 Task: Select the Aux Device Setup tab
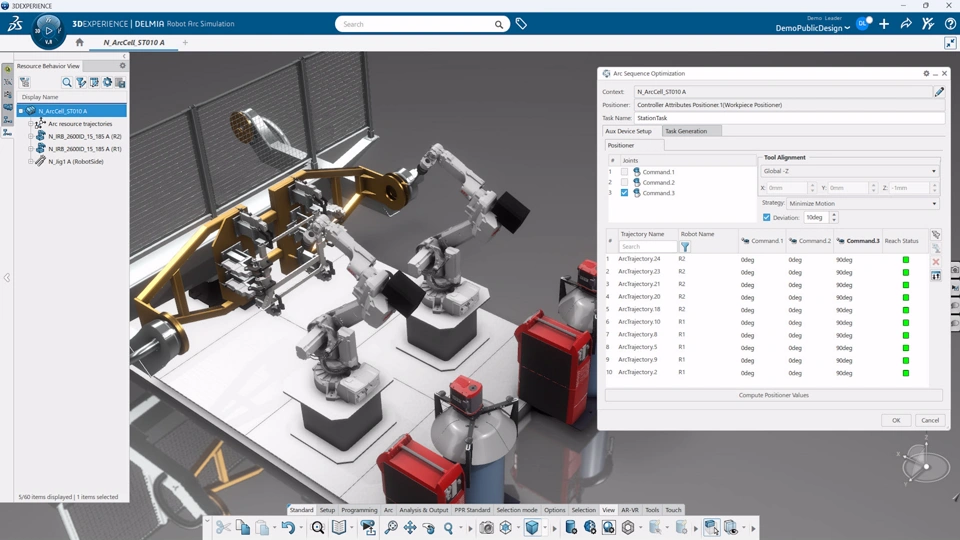[x=628, y=131]
